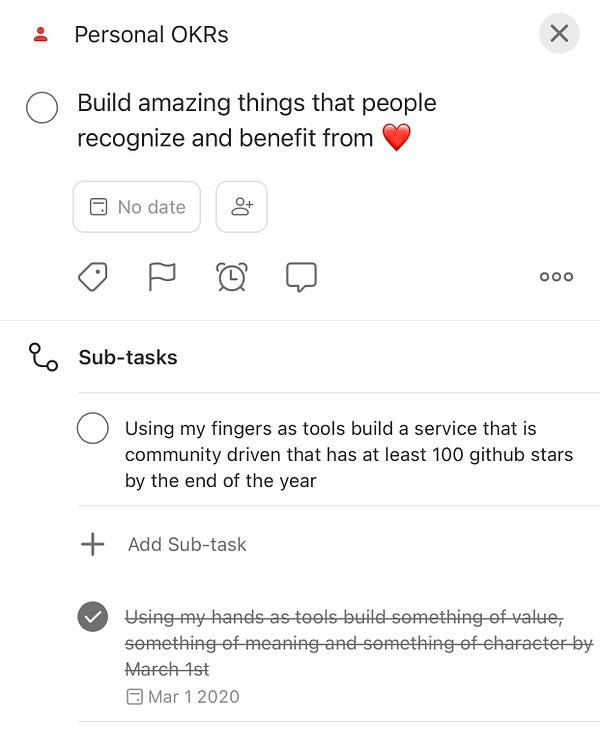Add a reminder using alarm clock icon

[x=232, y=277]
